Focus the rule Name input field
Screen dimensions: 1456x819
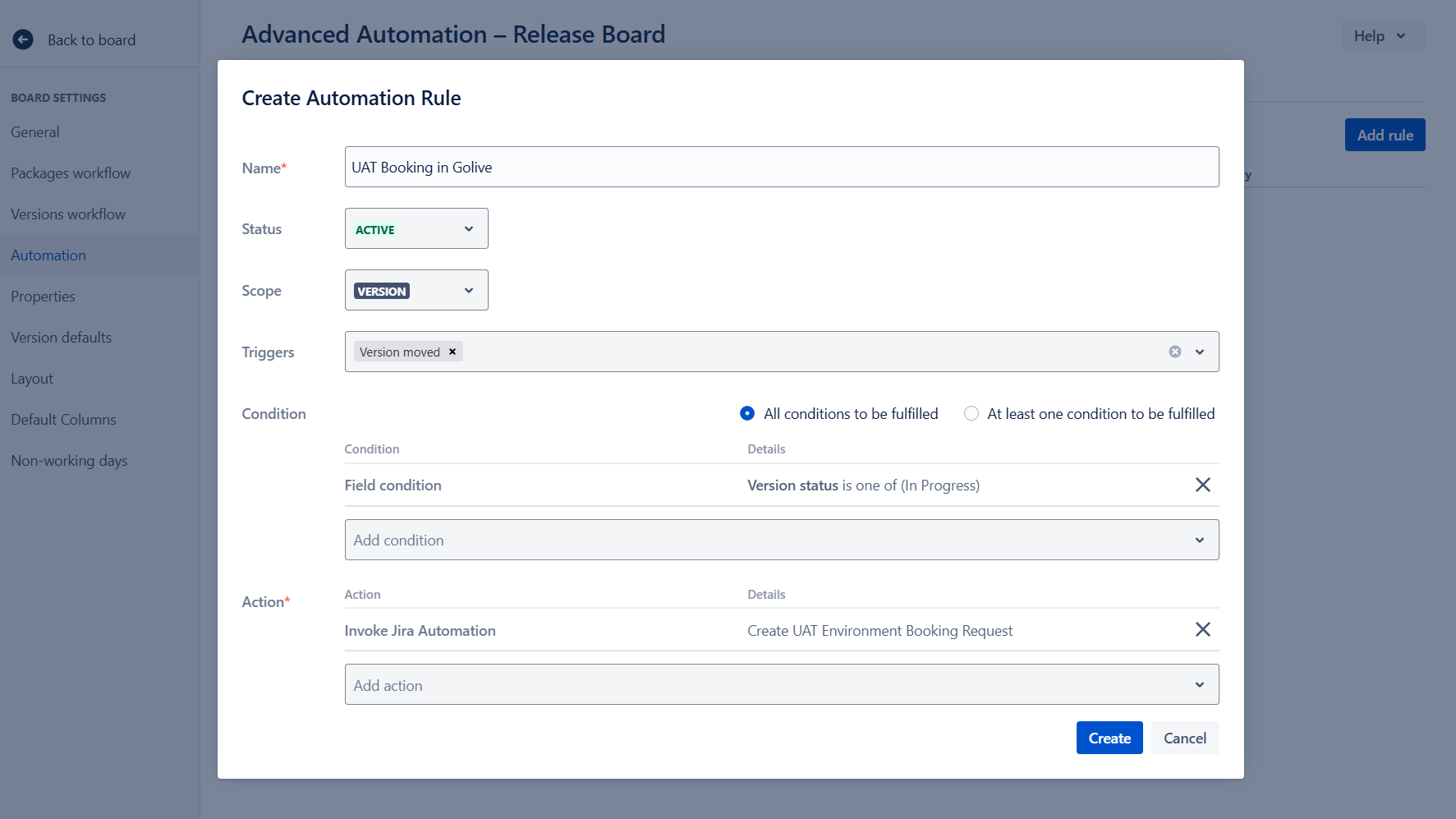point(781,168)
